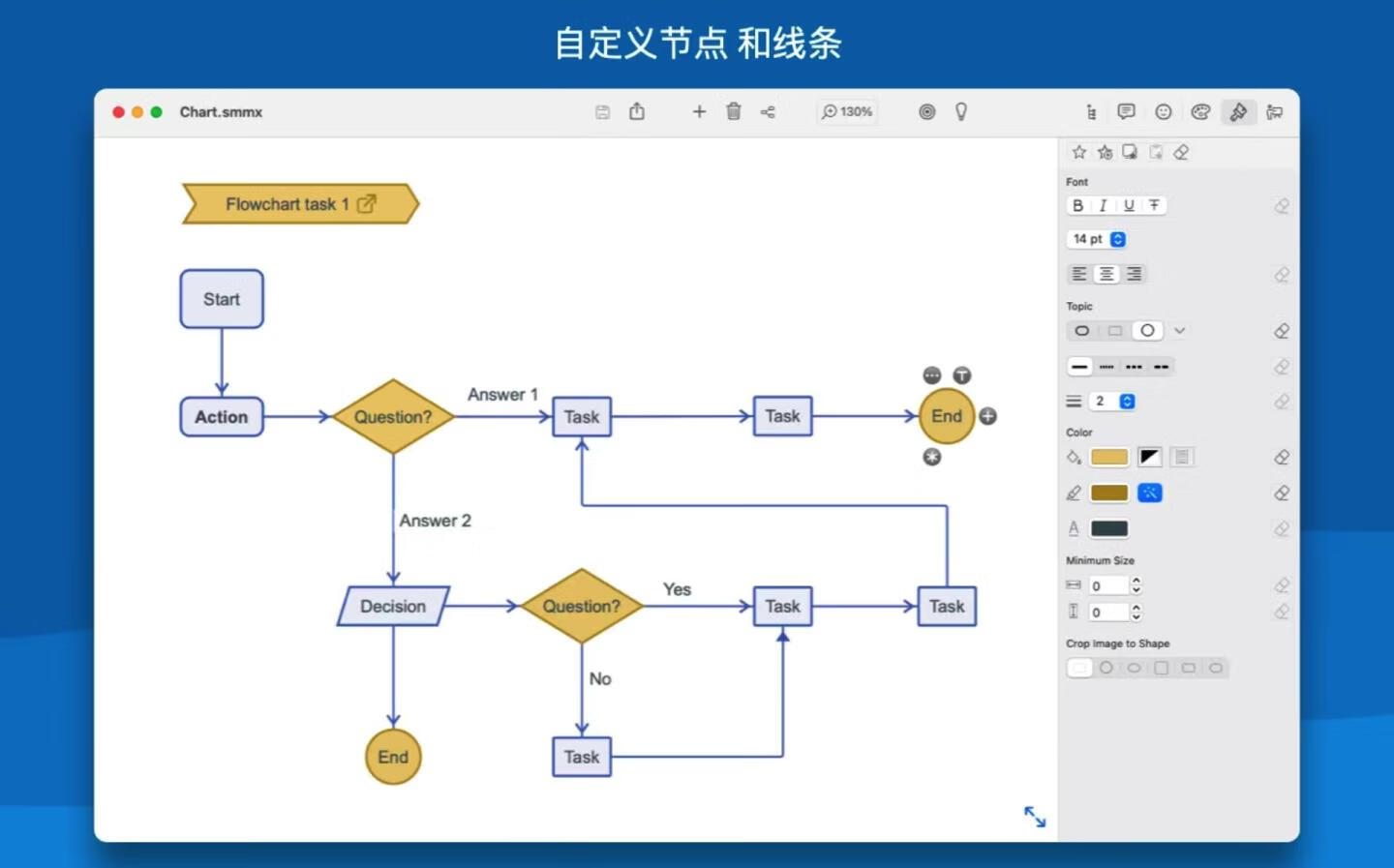1394x868 pixels.
Task: Reset topic shape with its eraser
Action: tap(1282, 331)
